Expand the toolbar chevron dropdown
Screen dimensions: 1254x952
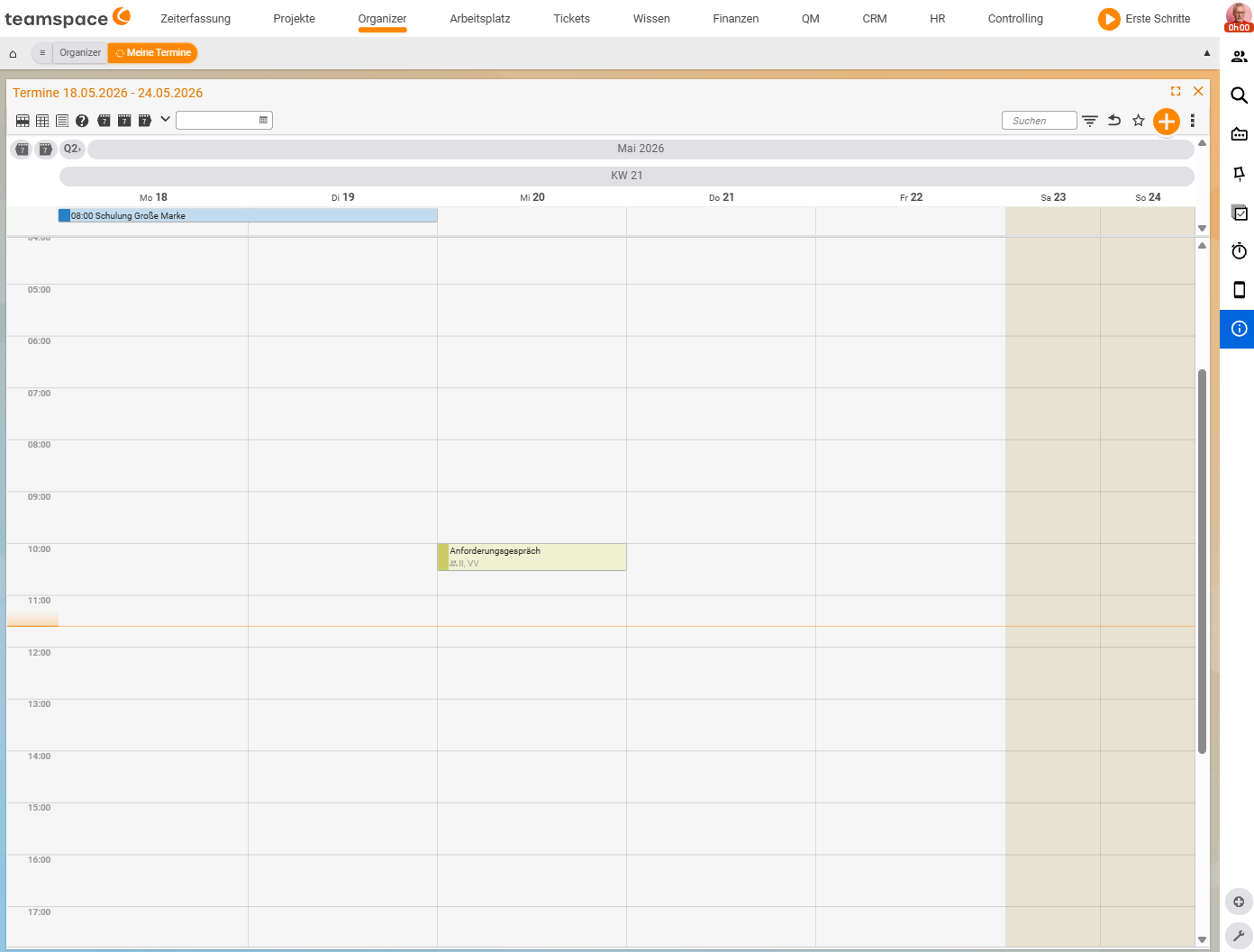tap(165, 119)
